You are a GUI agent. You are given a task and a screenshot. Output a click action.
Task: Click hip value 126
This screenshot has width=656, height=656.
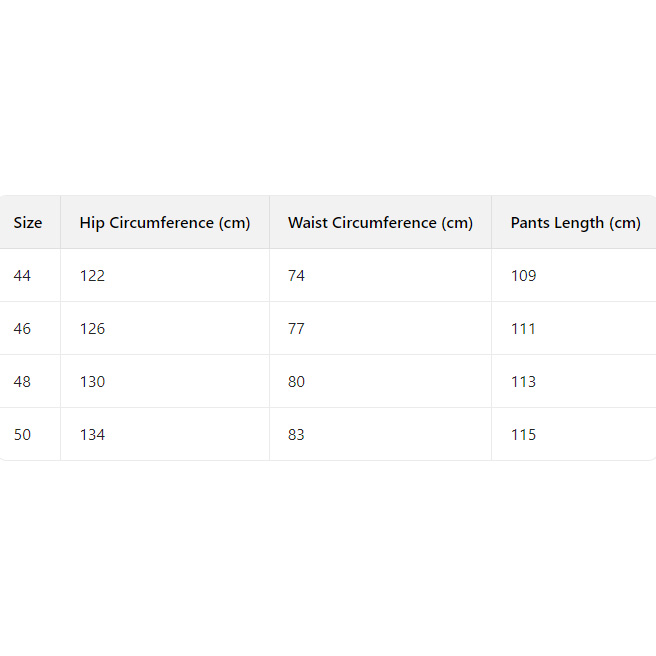tap(92, 329)
